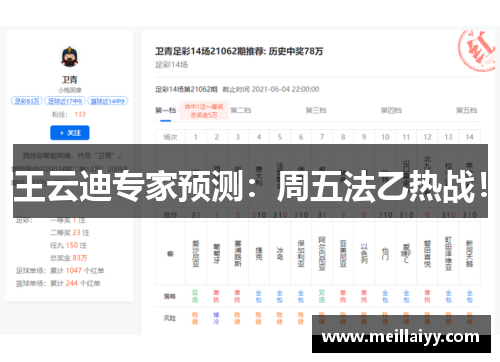Viewport: 500px width, 362px height.
Task: Select match column header 3
Action: (x=238, y=137)
